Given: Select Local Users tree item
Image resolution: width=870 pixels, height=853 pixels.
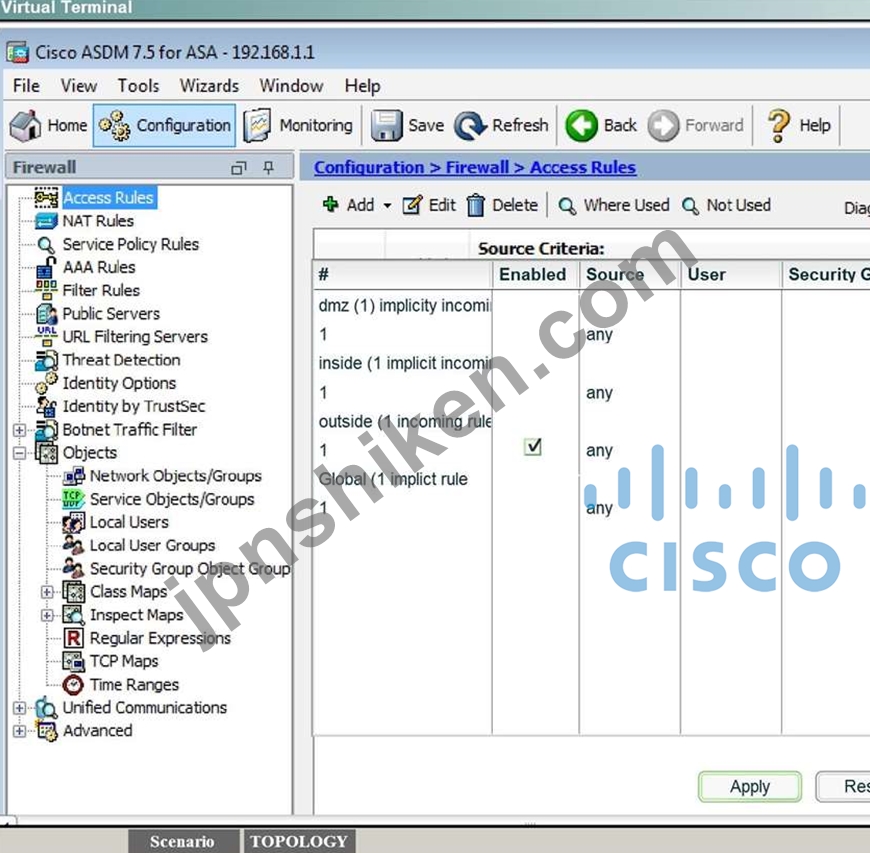Looking at the screenshot, I should coord(129,522).
